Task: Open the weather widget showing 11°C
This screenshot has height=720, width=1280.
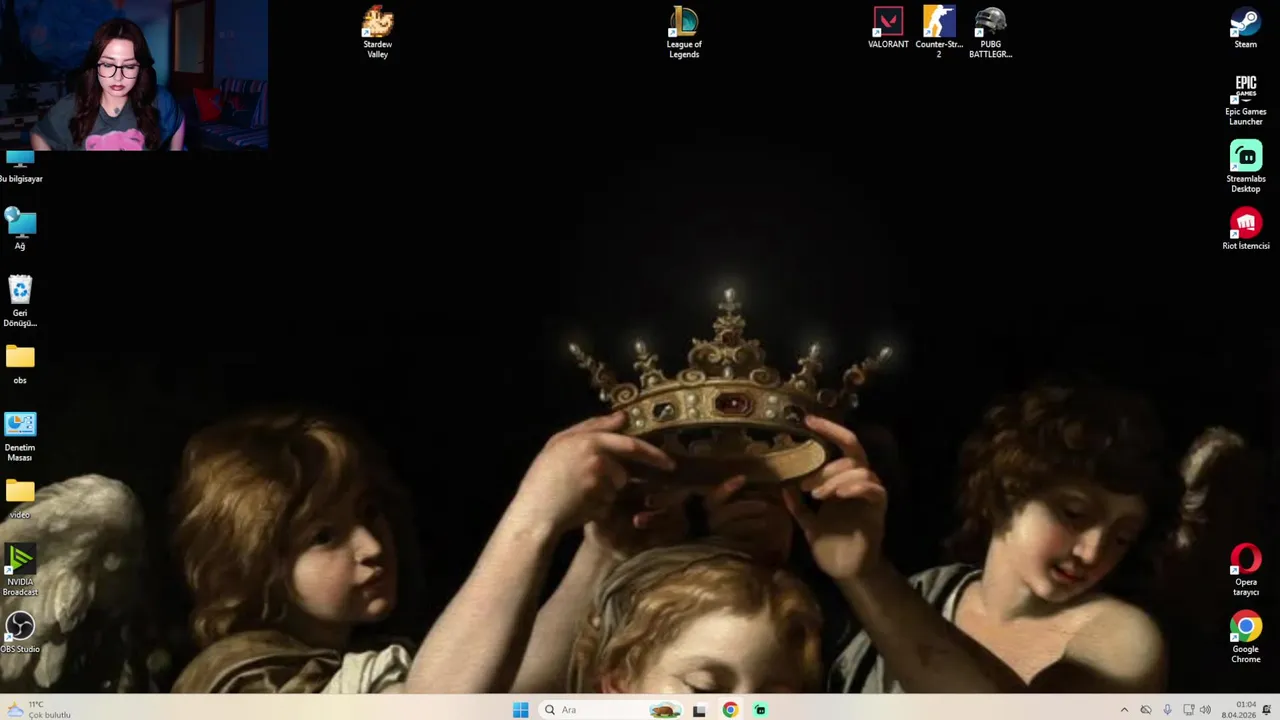Action: tap(40, 710)
